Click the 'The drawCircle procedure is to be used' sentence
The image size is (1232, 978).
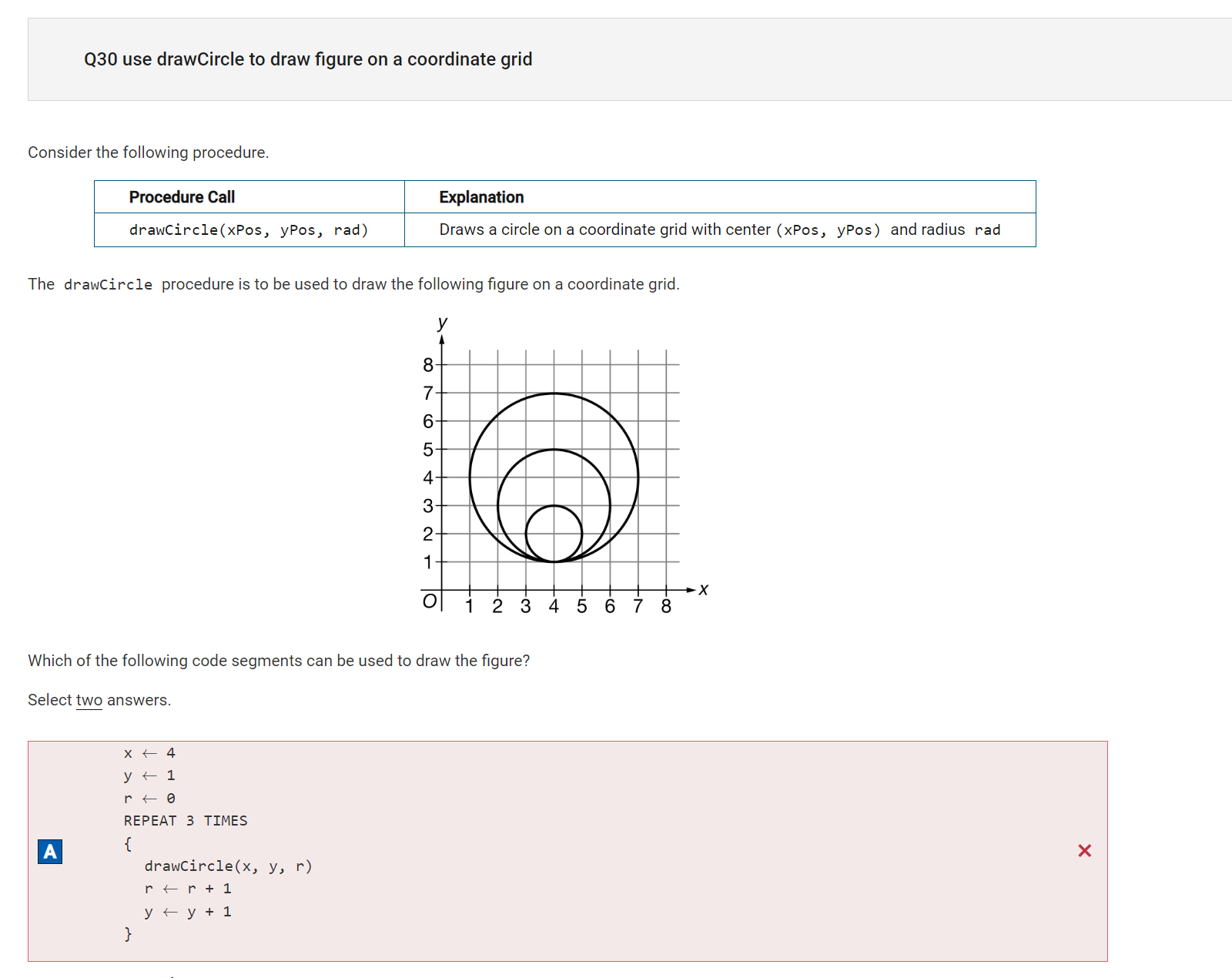(x=353, y=284)
